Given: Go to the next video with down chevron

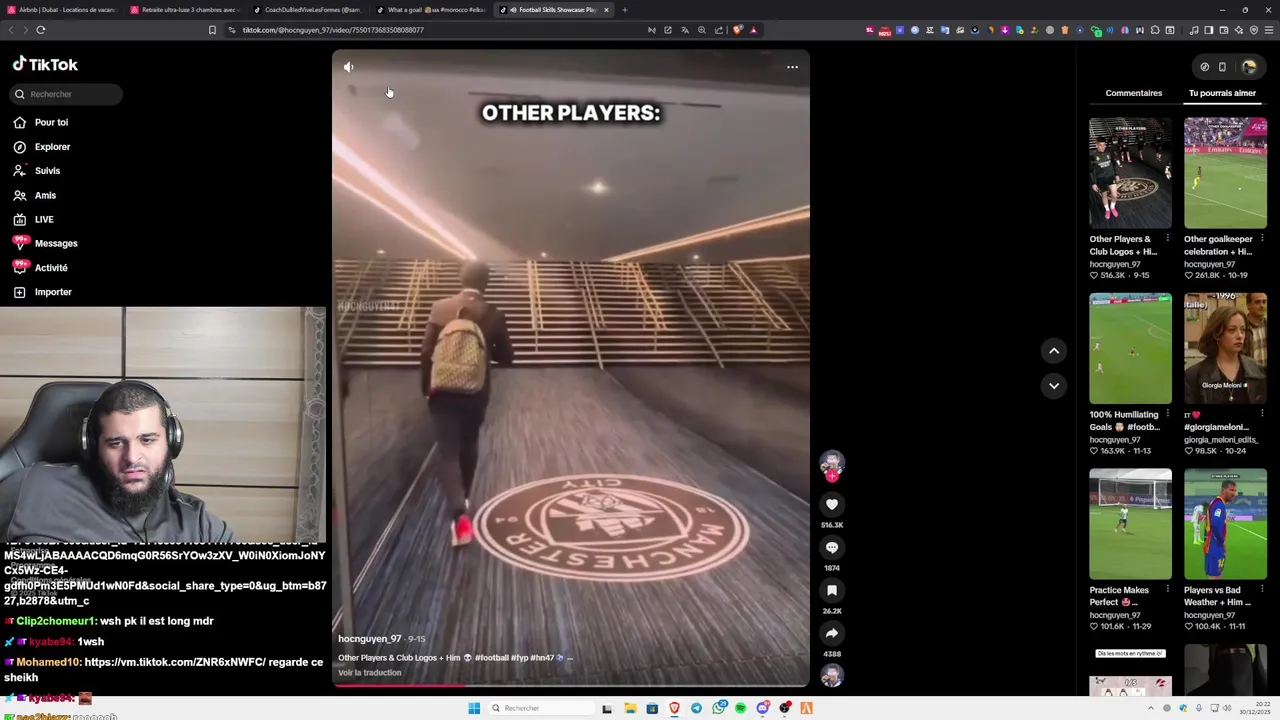Looking at the screenshot, I should [x=1054, y=386].
